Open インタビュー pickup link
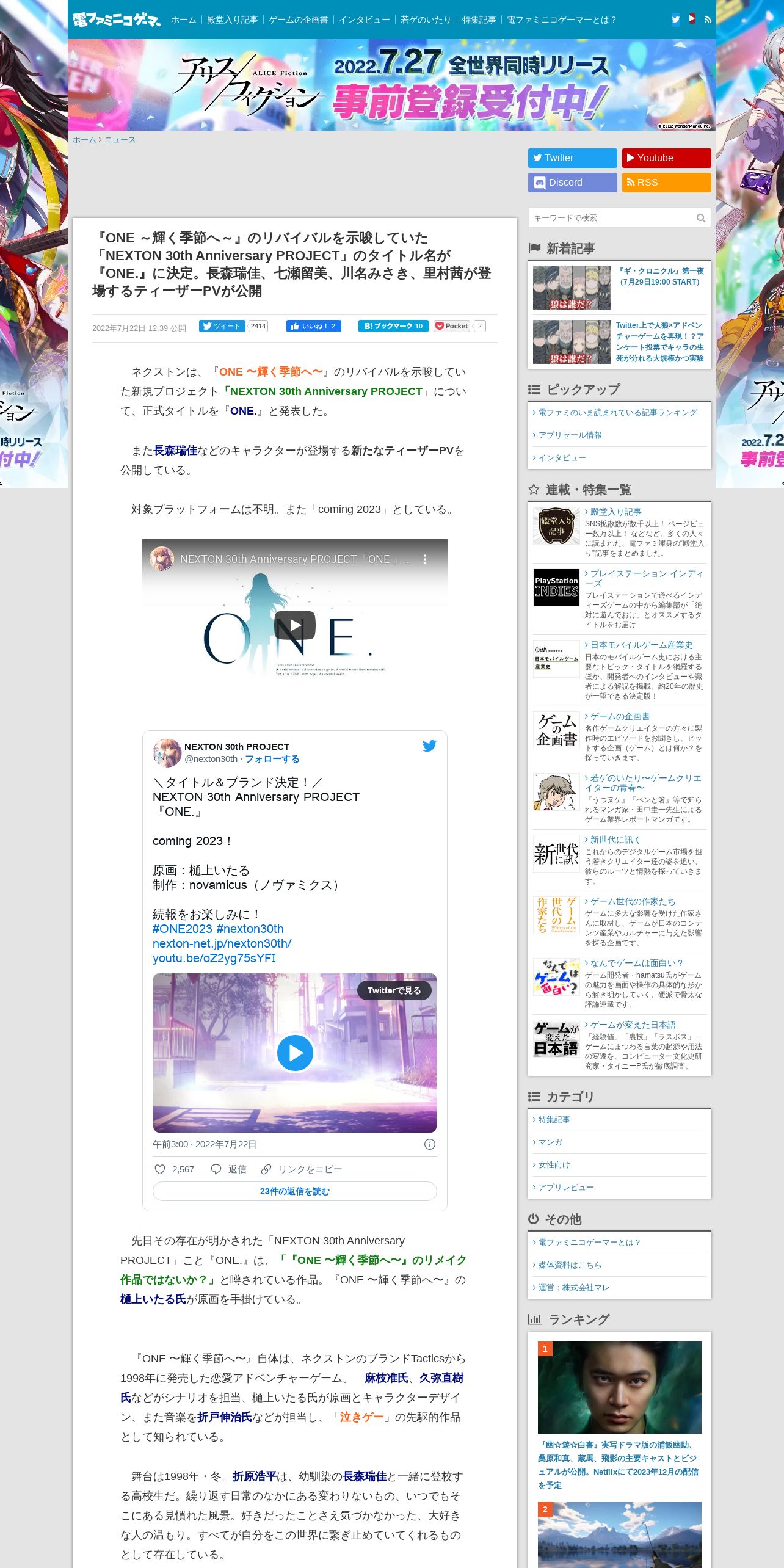This screenshot has width=784, height=1568. coord(562,458)
